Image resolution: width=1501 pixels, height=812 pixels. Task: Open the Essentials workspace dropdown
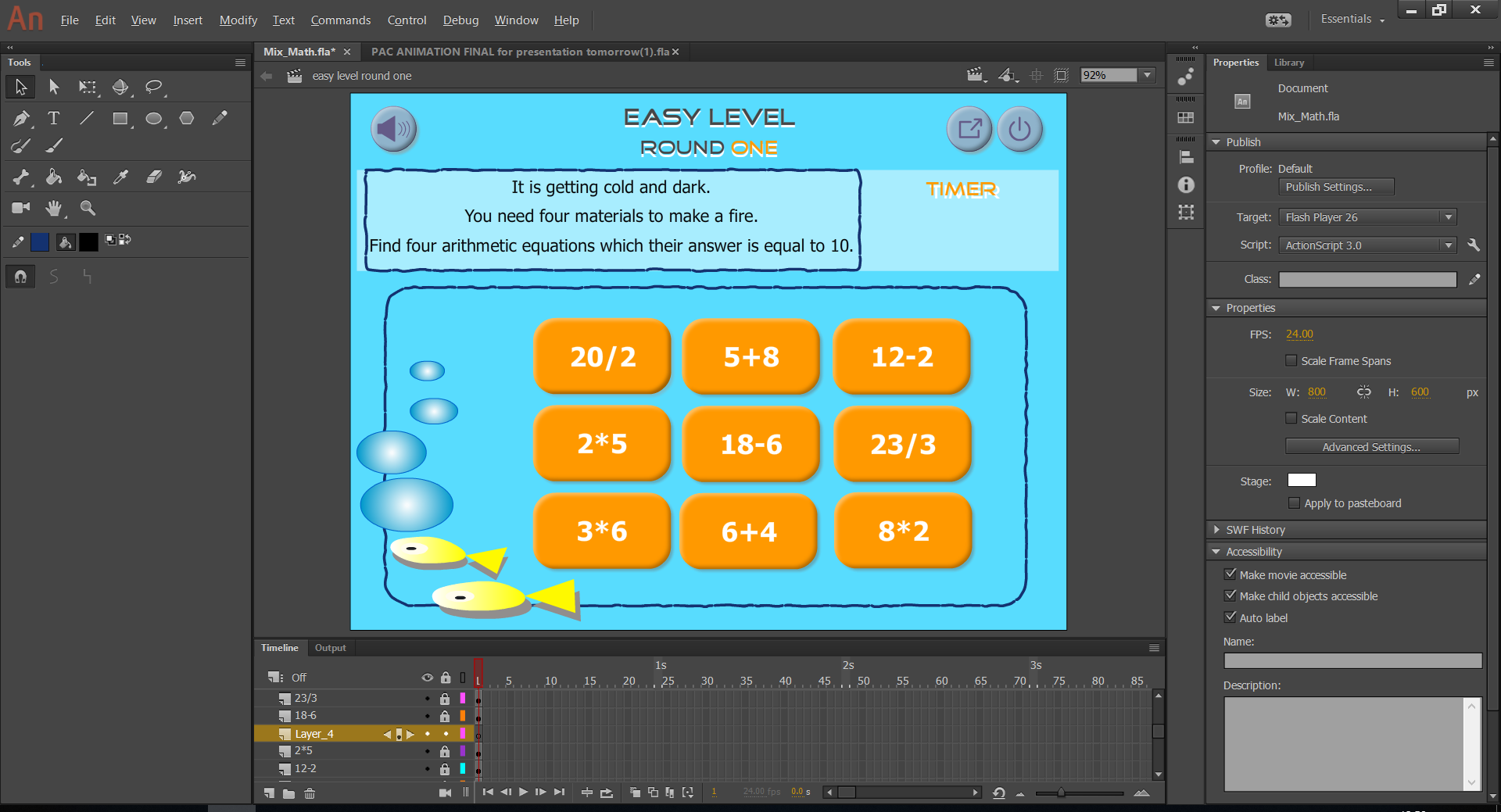(1352, 19)
